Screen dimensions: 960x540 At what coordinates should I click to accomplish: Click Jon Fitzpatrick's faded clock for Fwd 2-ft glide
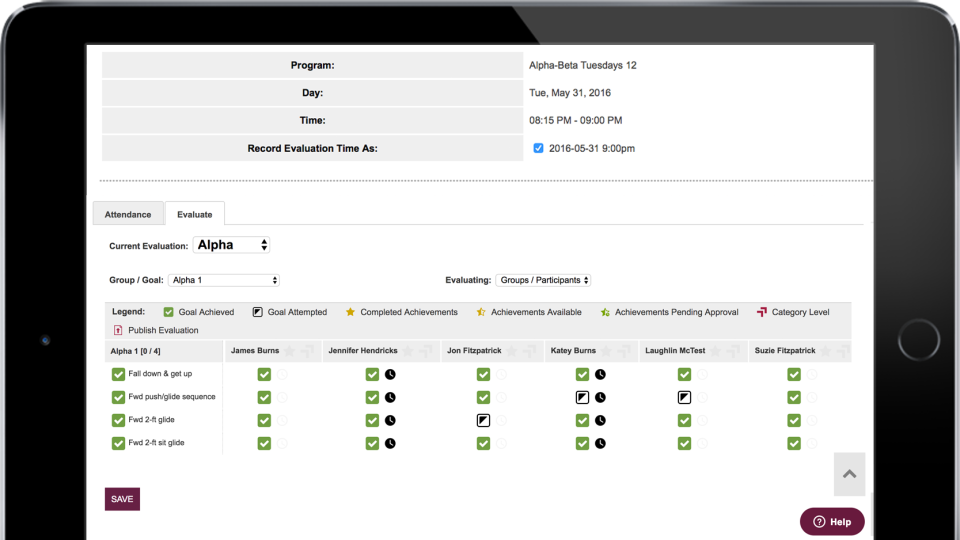coord(501,421)
